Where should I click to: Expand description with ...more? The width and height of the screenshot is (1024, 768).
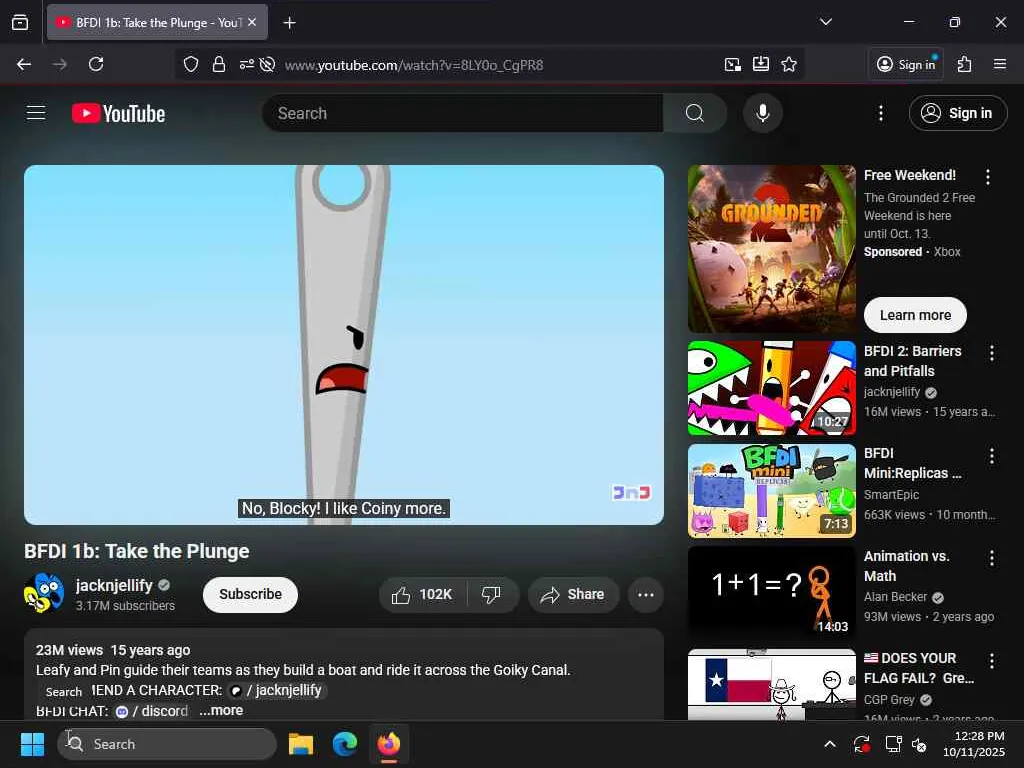(x=221, y=711)
